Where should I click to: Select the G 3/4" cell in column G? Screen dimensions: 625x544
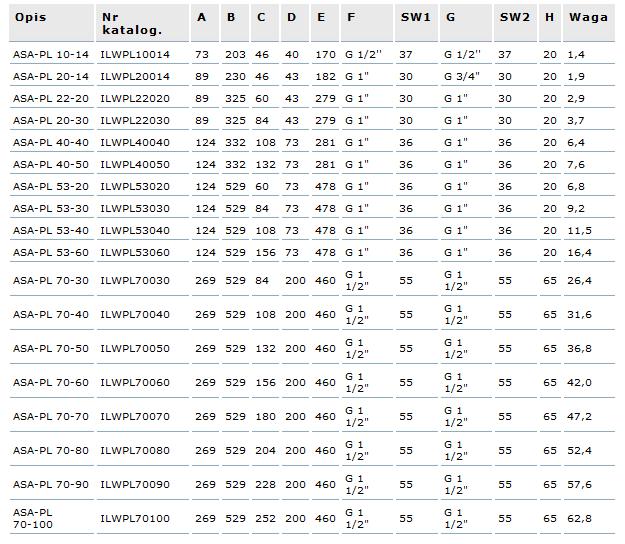462,77
